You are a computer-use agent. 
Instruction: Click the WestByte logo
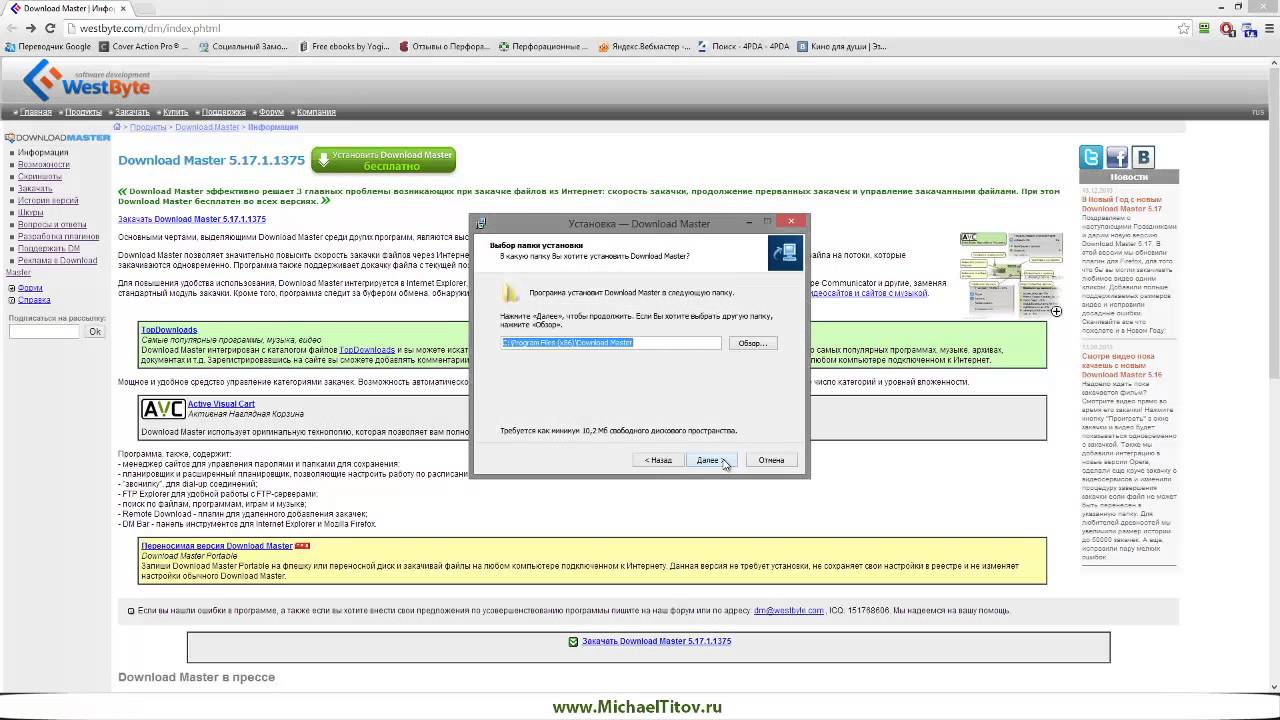pyautogui.click(x=86, y=81)
